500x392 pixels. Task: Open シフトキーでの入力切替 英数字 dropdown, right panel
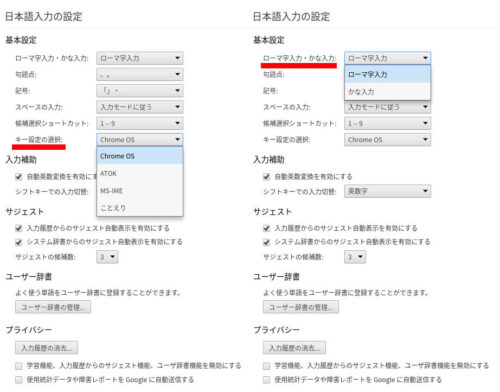click(388, 191)
